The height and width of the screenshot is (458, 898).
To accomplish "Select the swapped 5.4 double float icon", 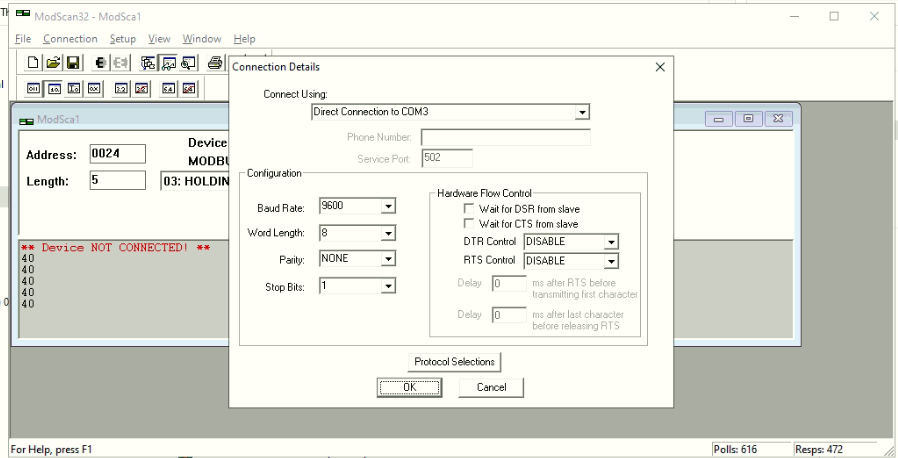I will click(x=188, y=89).
